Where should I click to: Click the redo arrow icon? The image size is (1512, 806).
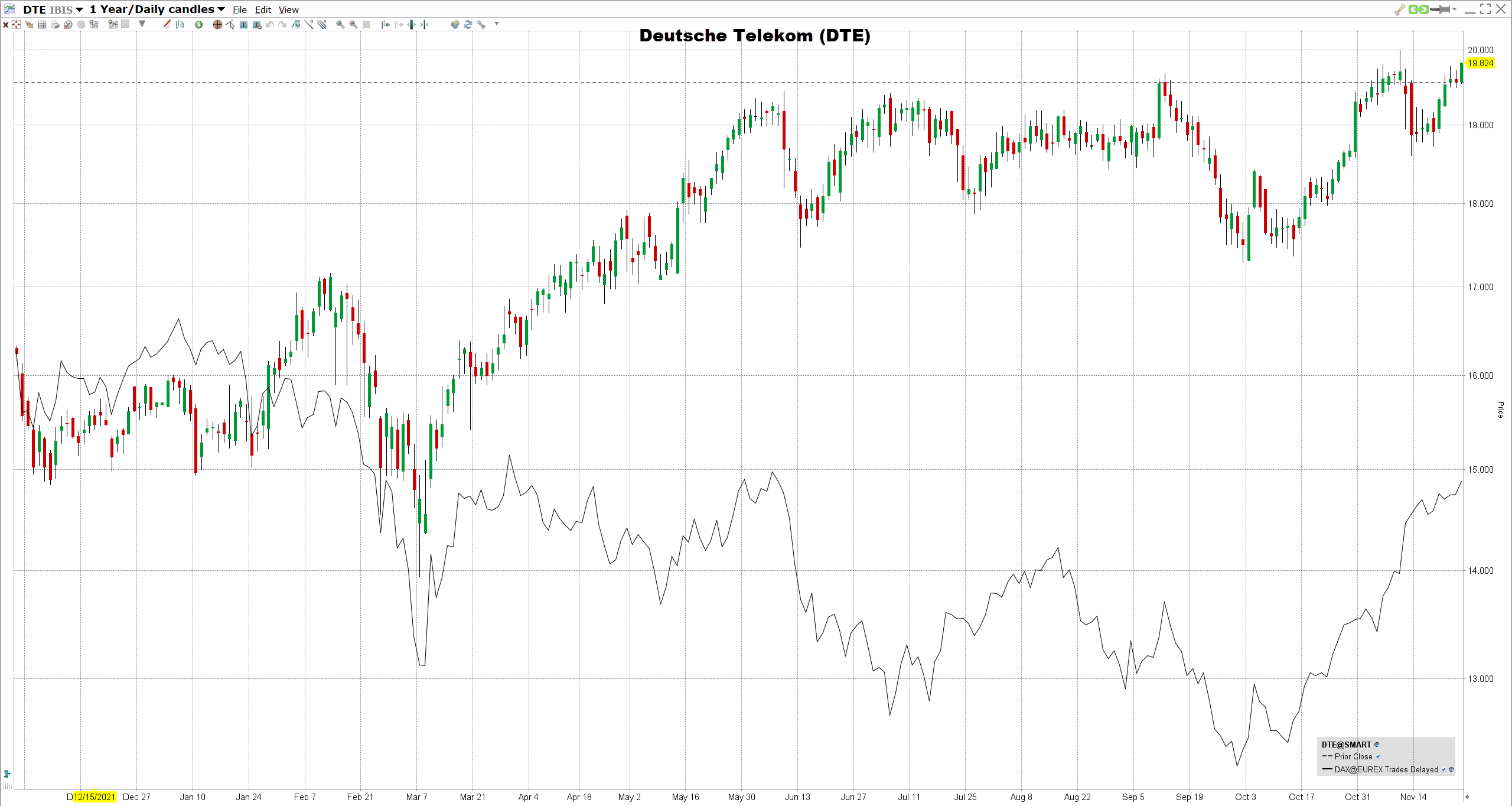pyautogui.click(x=283, y=24)
